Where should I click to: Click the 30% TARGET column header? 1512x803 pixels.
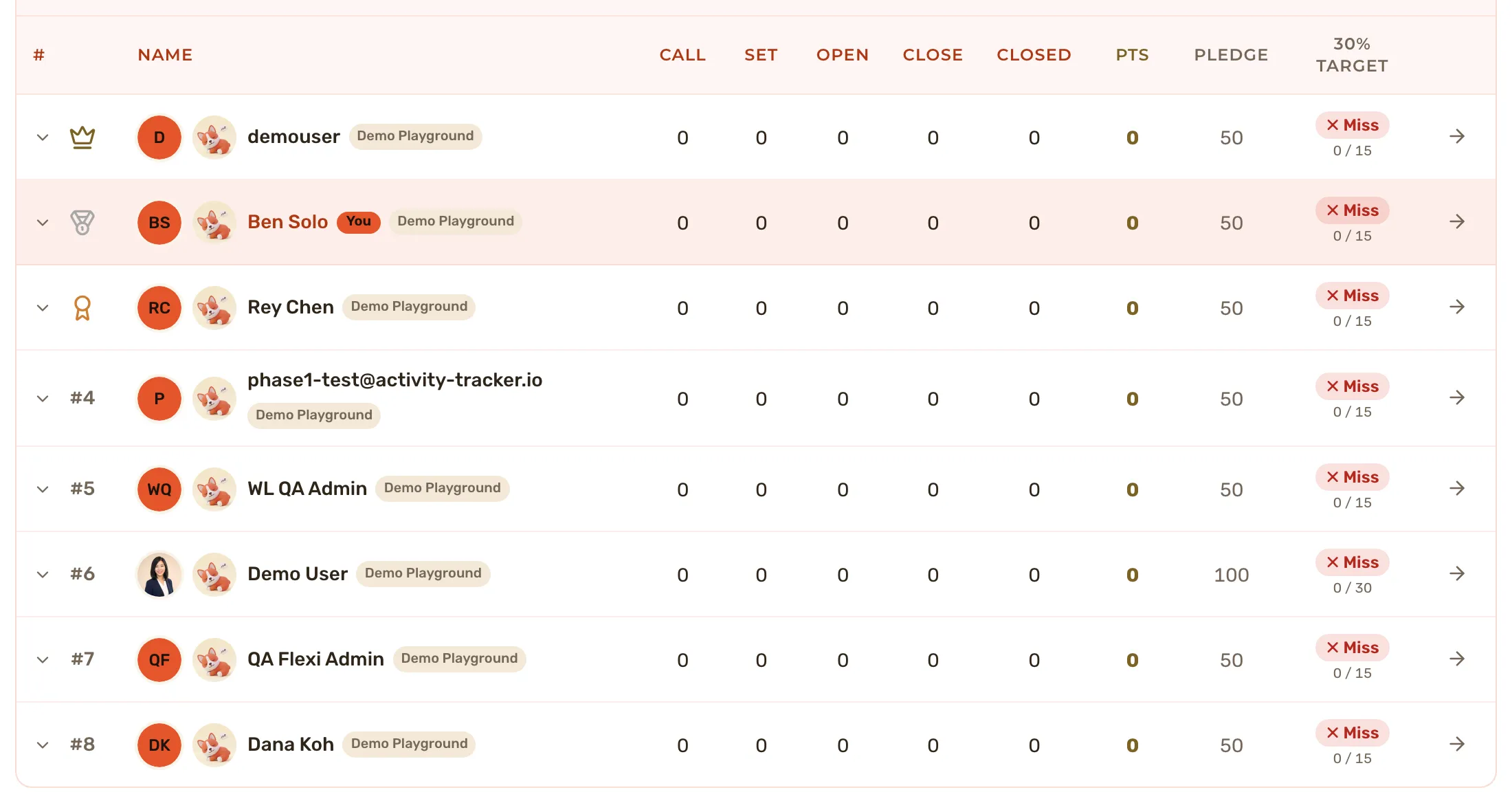1352,55
